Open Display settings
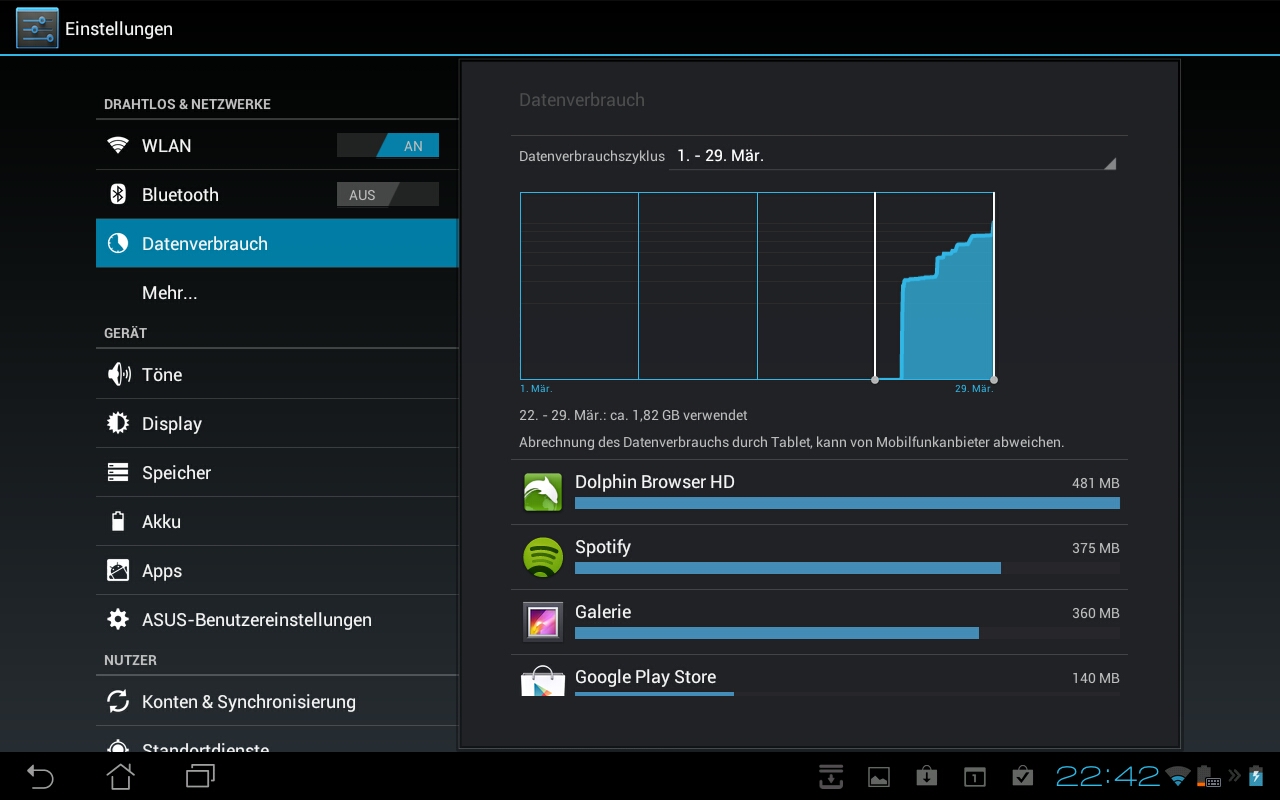The width and height of the screenshot is (1280, 800). point(277,423)
